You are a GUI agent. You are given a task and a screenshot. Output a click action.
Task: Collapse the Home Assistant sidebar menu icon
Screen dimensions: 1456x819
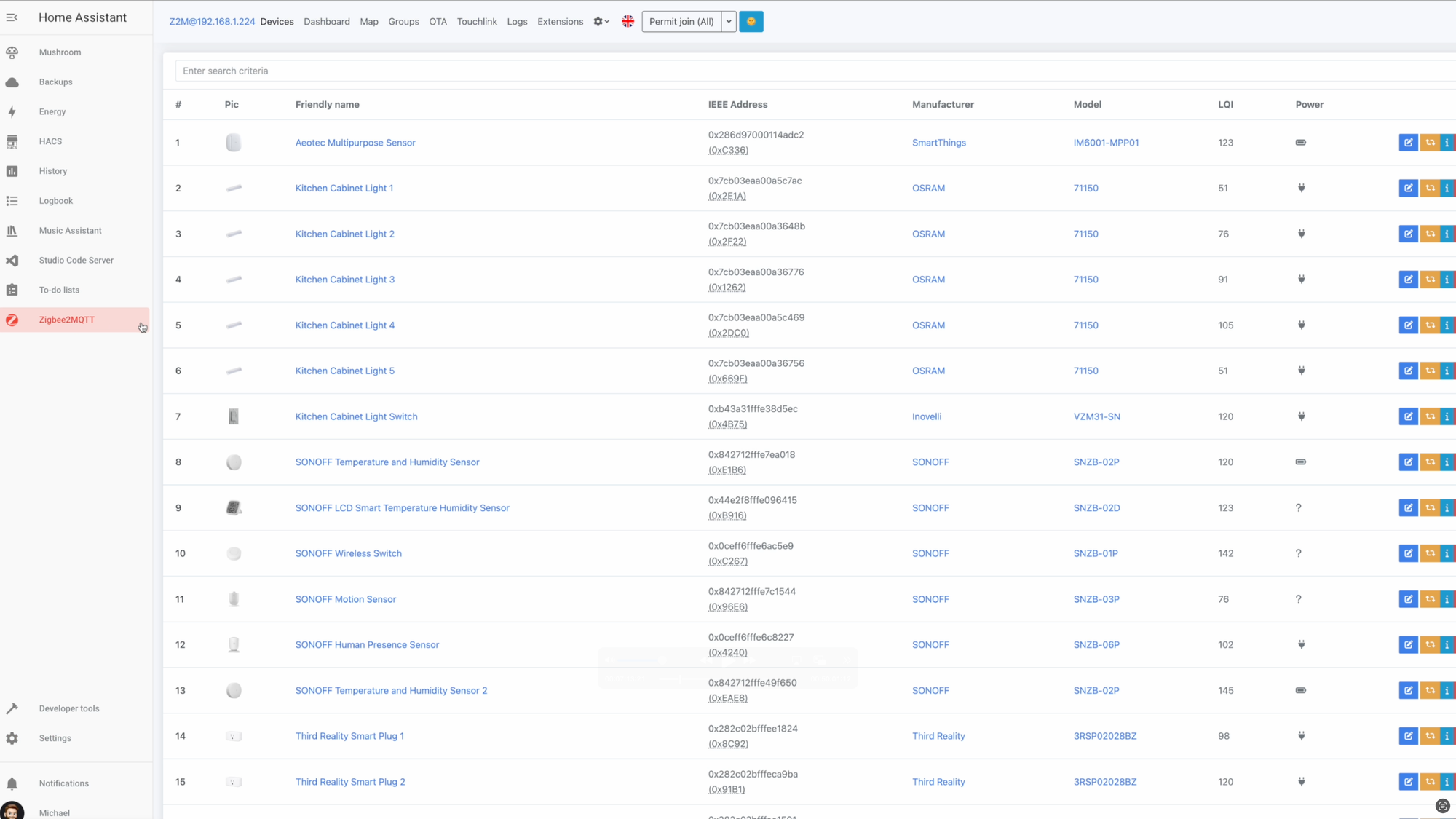coord(12,17)
